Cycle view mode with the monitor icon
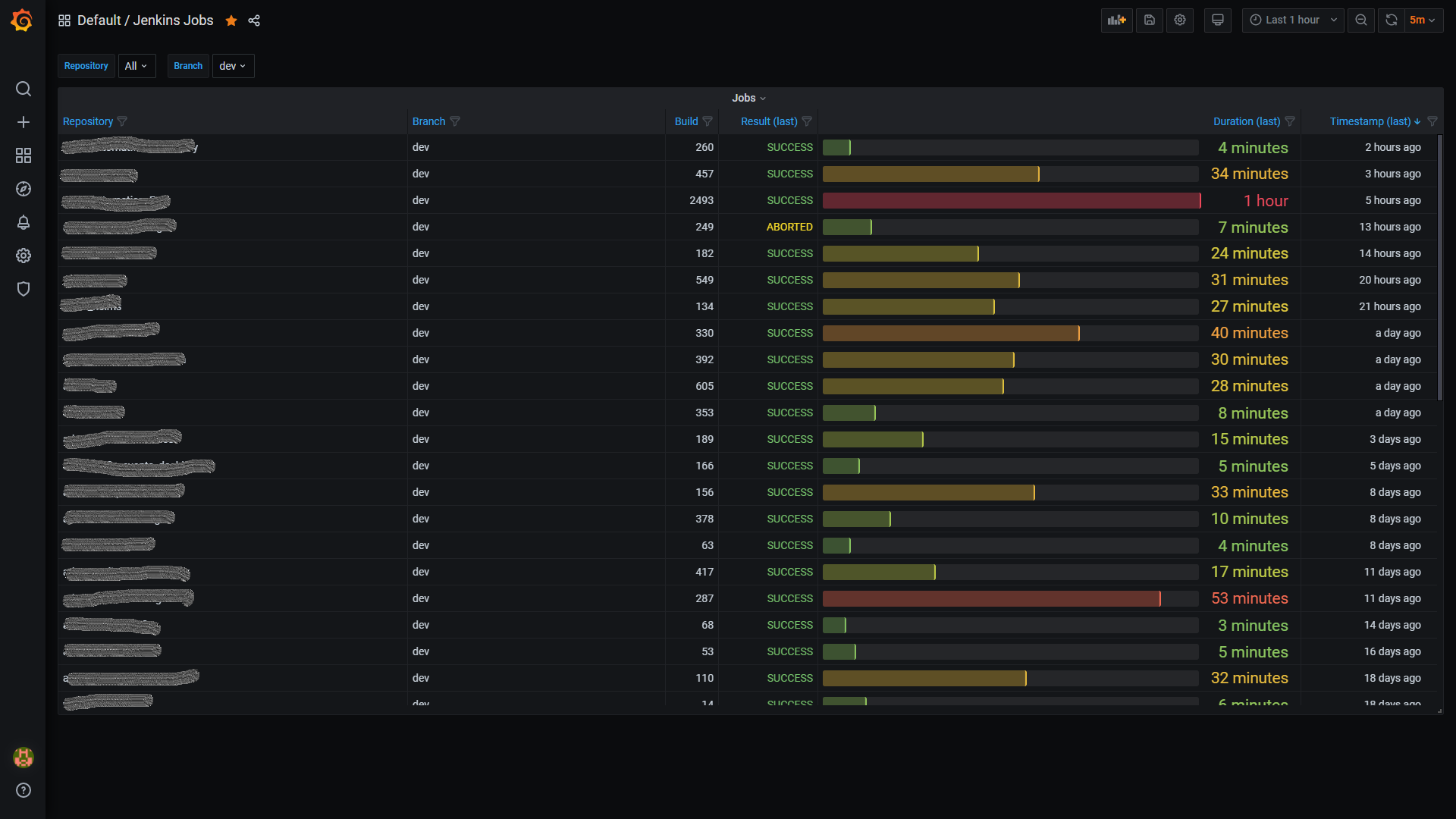Viewport: 1456px width, 819px height. click(x=1218, y=20)
